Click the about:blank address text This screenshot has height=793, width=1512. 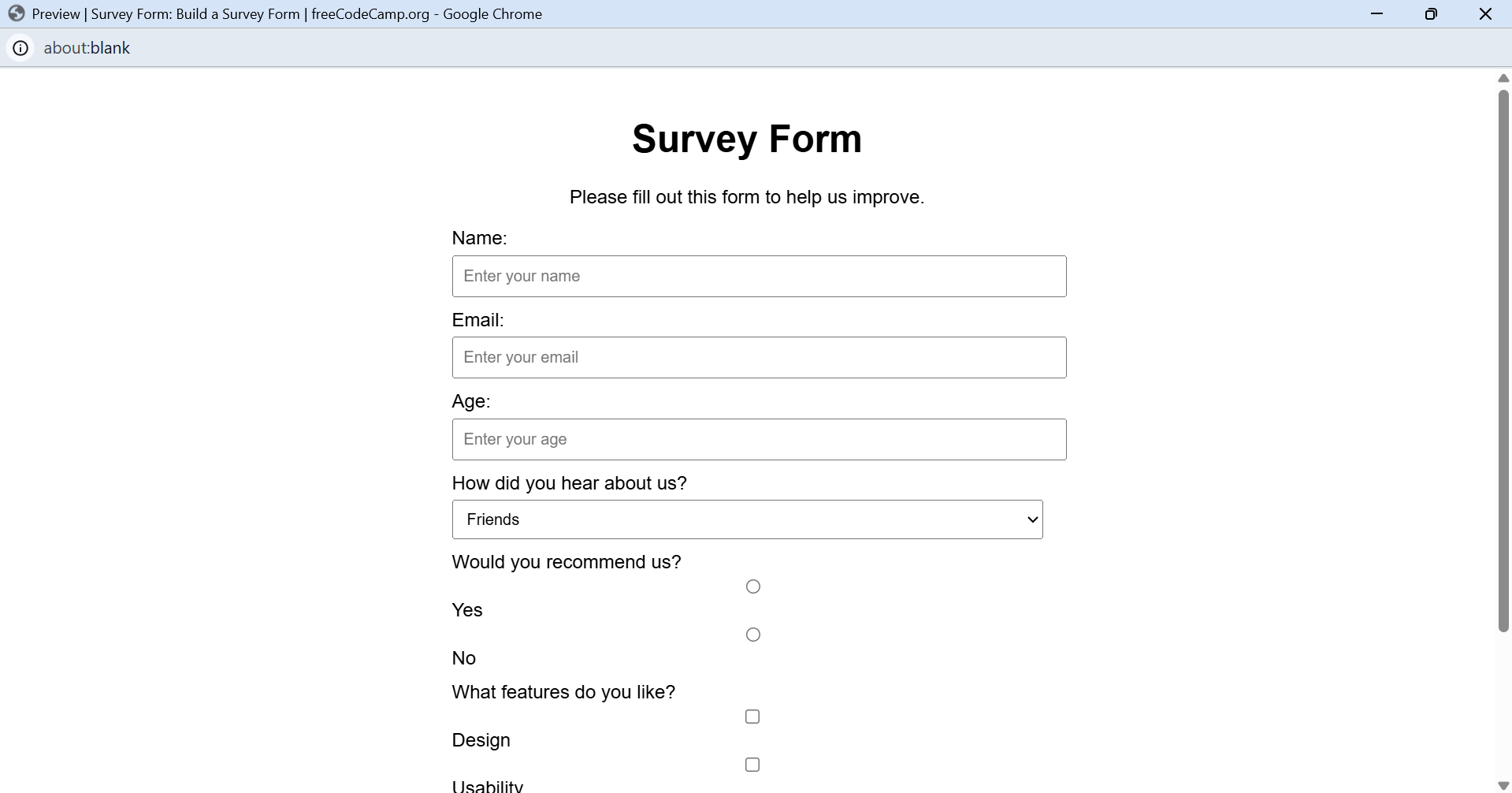(87, 48)
